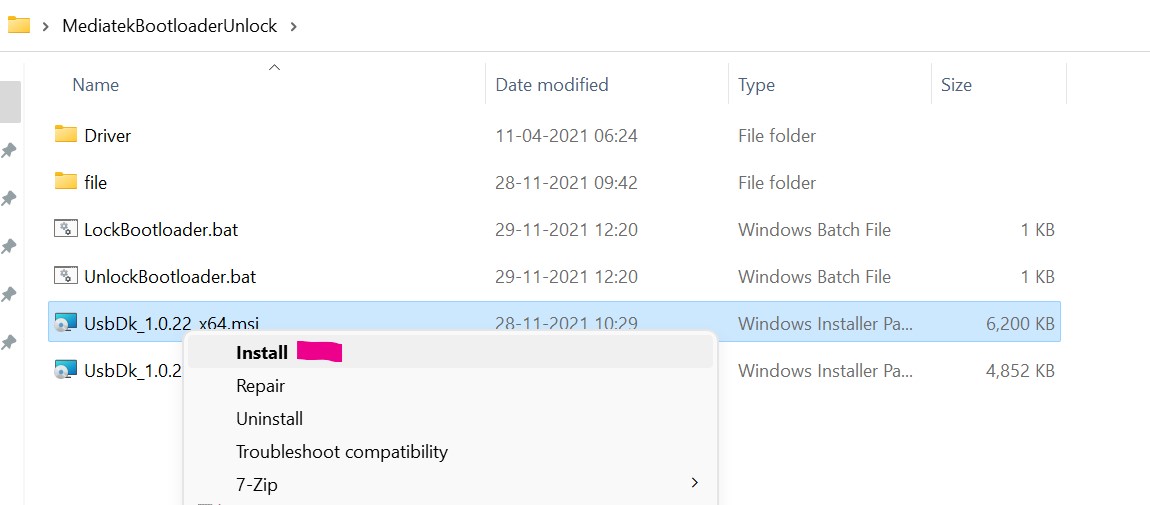This screenshot has width=1150, height=505.
Task: Click the UsbDk x64 installer icon
Action: 66,323
